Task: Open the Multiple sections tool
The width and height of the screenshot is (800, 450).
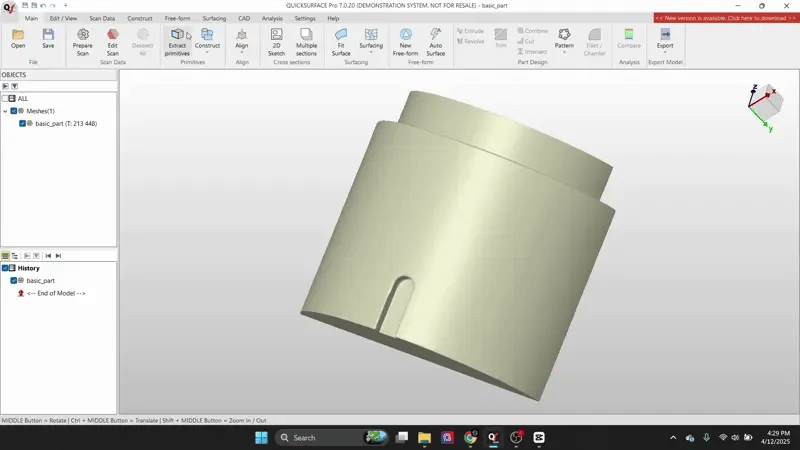Action: [x=306, y=39]
